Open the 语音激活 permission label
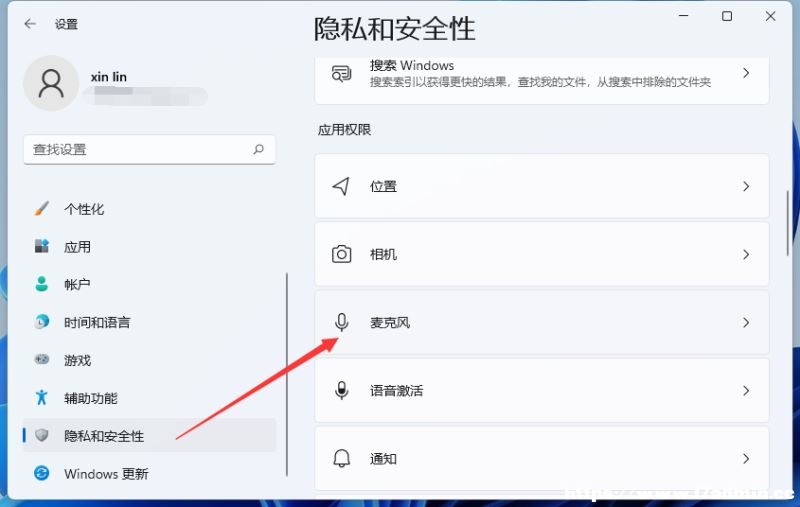Viewport: 800px width, 507px height. coord(396,391)
